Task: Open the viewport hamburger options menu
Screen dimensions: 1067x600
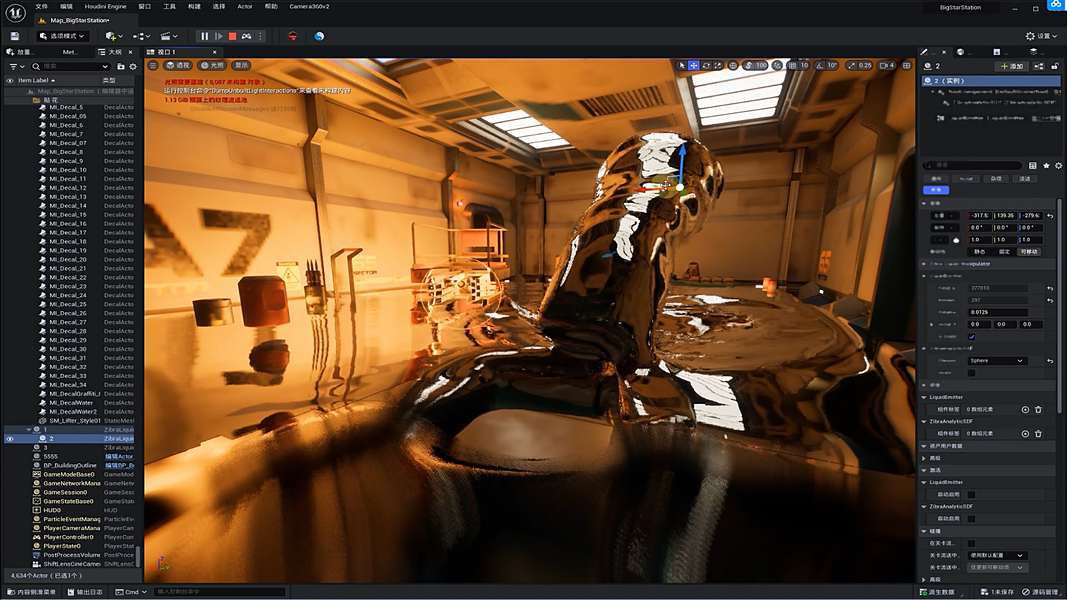Action: pos(153,65)
